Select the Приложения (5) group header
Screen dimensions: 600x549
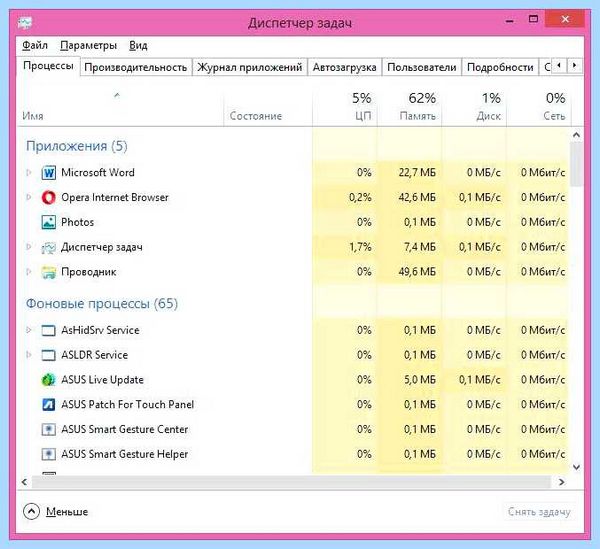(77, 146)
